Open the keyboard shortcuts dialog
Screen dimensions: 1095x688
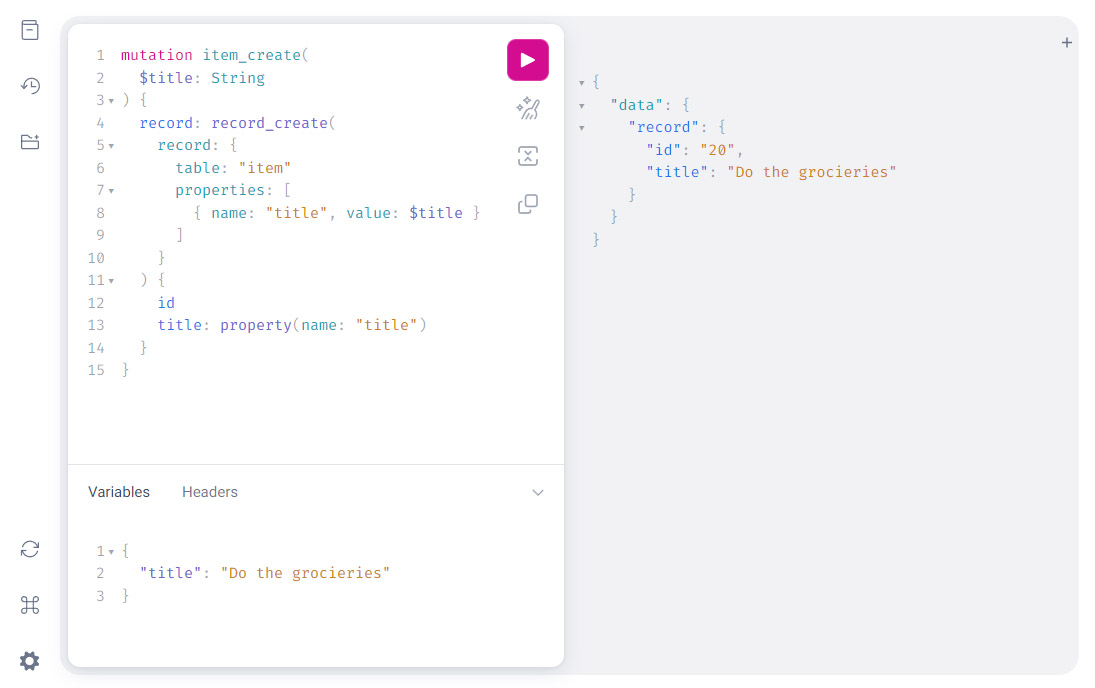tap(29, 605)
